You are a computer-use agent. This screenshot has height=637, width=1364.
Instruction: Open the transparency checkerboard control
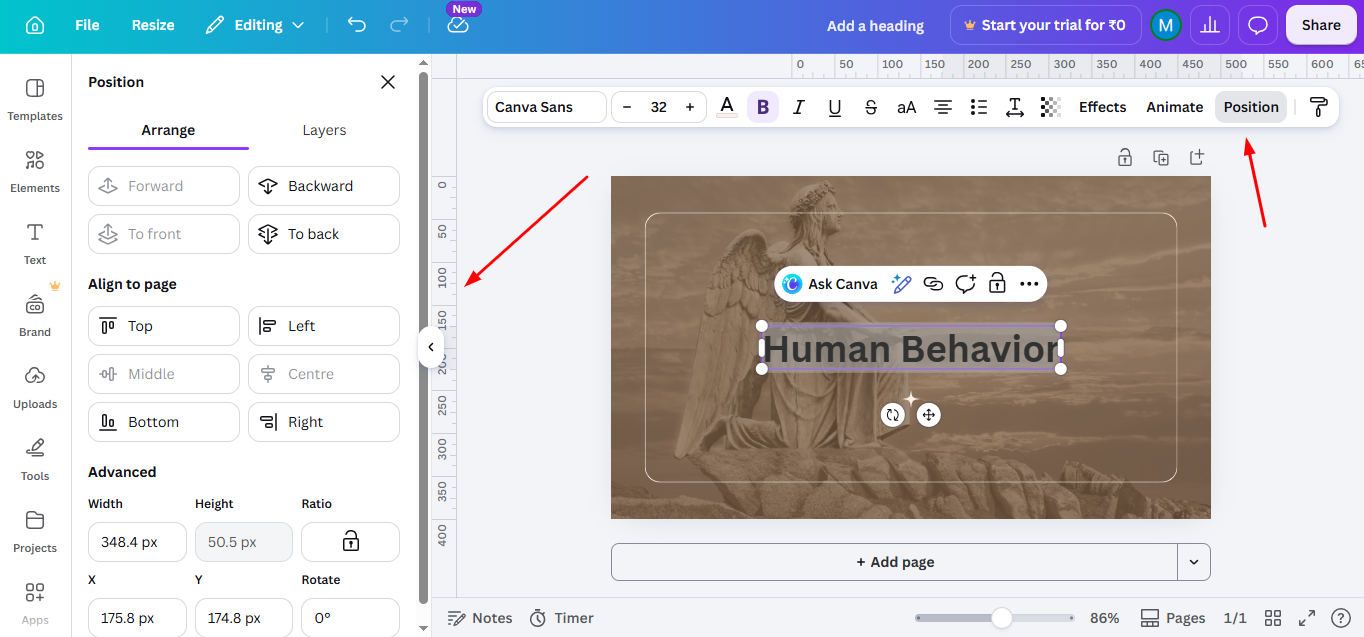point(1050,107)
